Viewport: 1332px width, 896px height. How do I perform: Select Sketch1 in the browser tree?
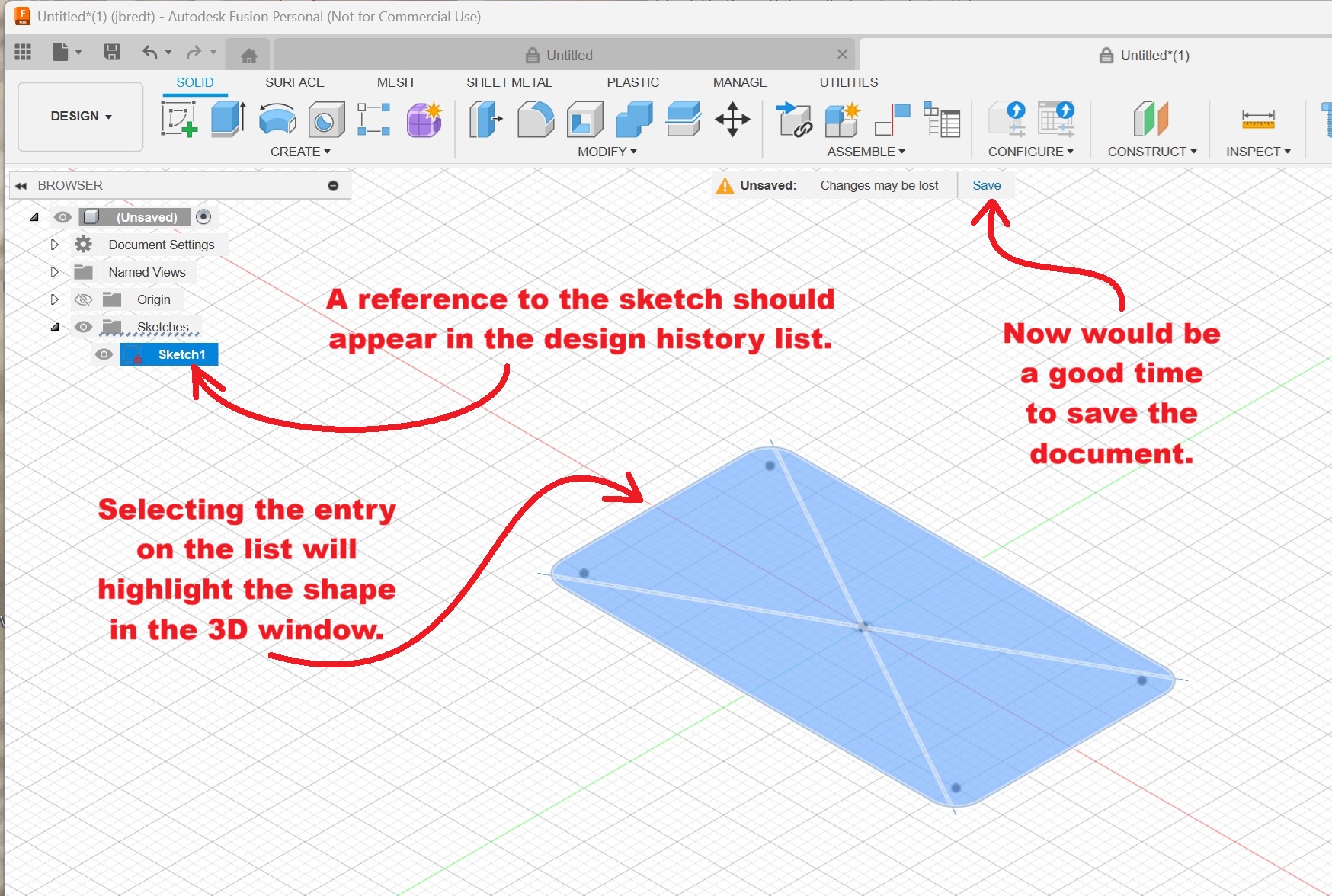(181, 354)
